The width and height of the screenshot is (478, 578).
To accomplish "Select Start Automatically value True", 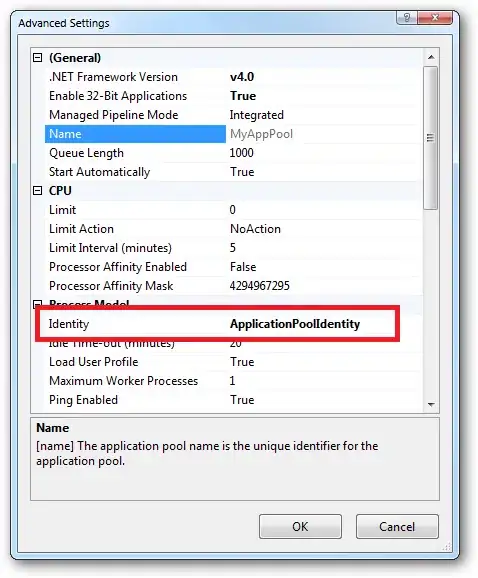I will coord(242,172).
